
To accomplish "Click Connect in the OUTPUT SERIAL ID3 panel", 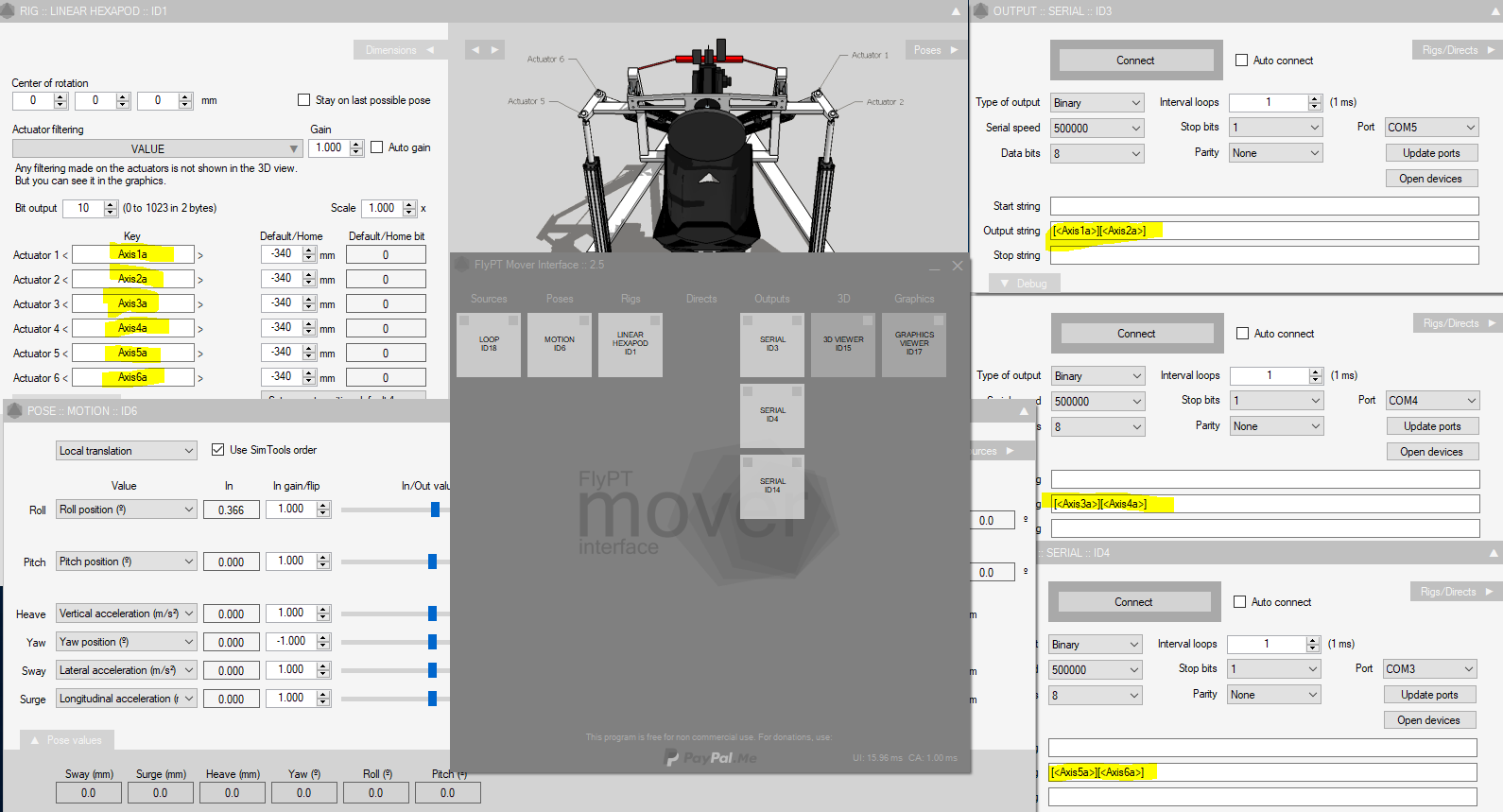I will [1135, 60].
